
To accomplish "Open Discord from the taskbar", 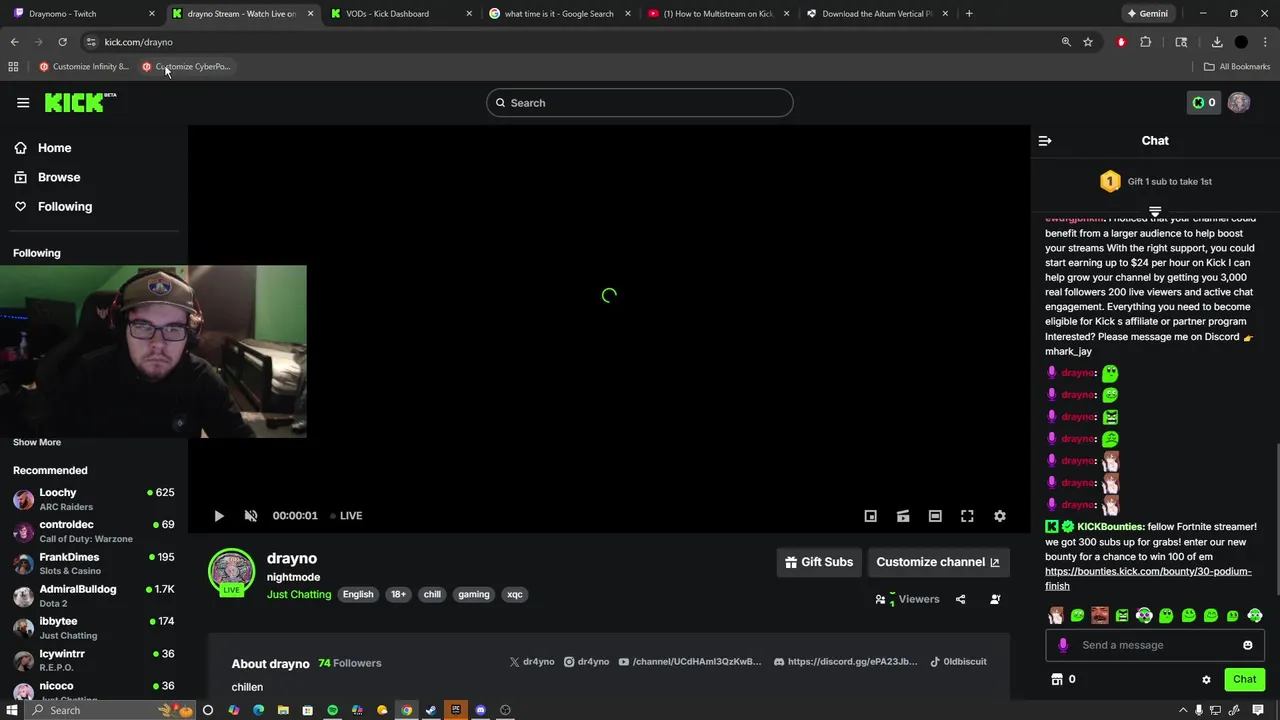I will 480,710.
